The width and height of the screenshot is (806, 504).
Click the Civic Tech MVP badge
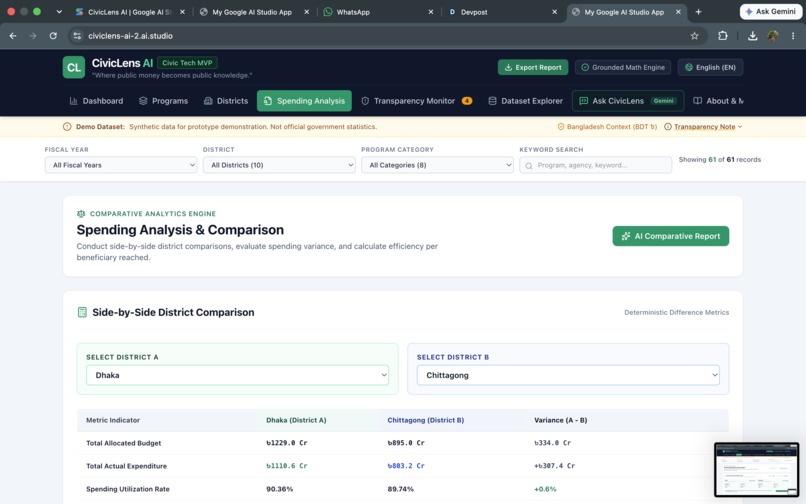click(187, 63)
